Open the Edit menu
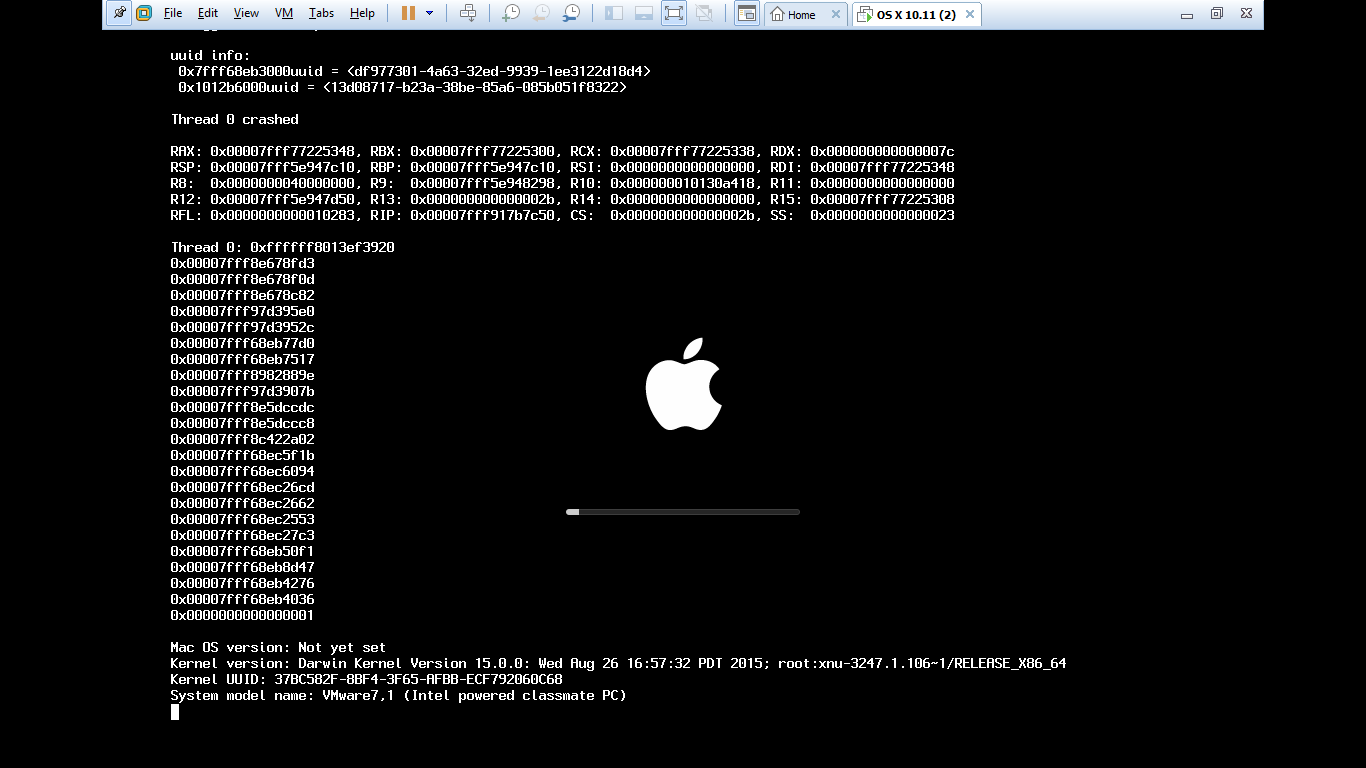 208,13
